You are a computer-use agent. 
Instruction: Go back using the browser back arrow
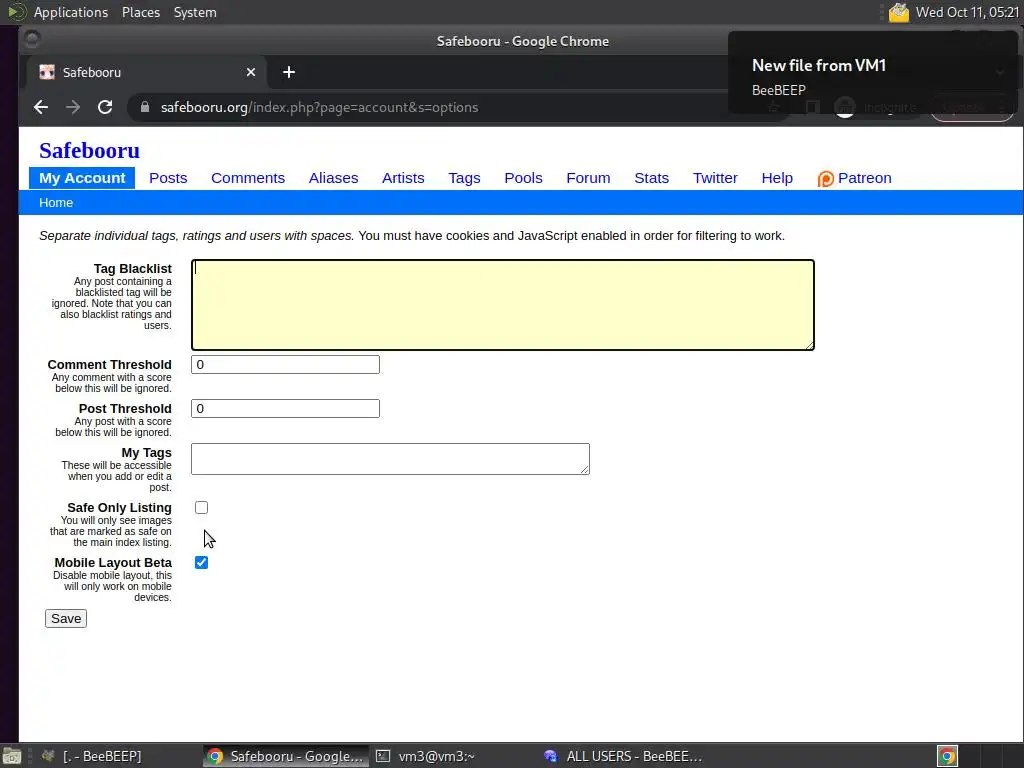[x=40, y=107]
